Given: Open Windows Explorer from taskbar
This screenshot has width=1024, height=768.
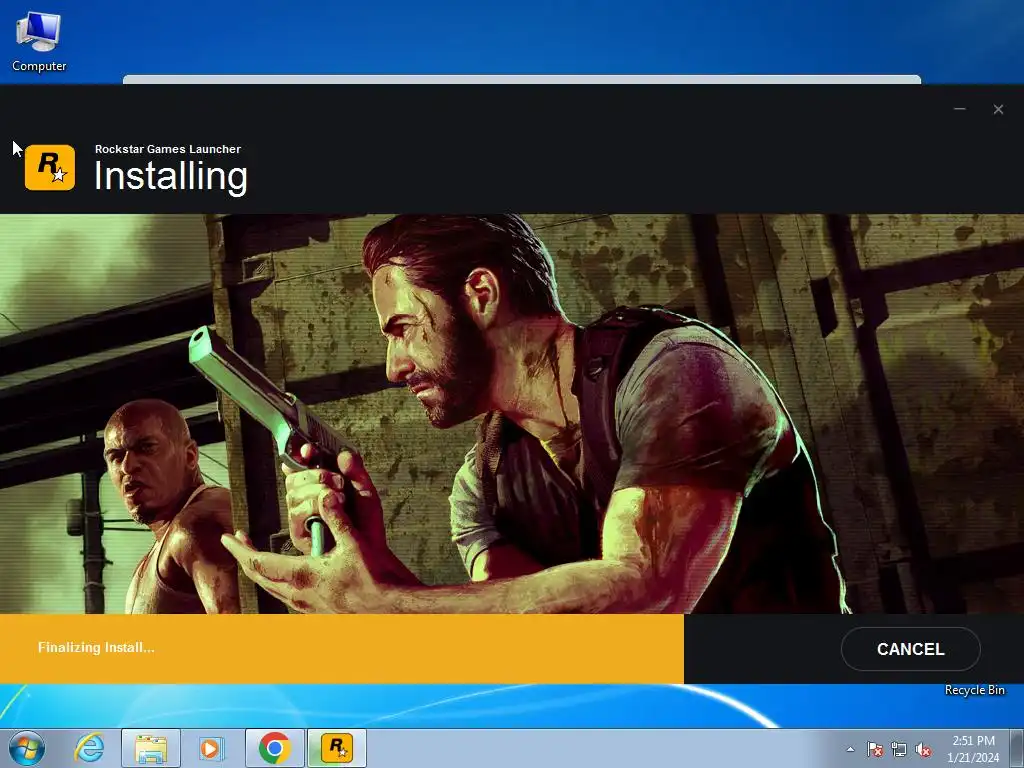Looking at the screenshot, I should click(151, 748).
